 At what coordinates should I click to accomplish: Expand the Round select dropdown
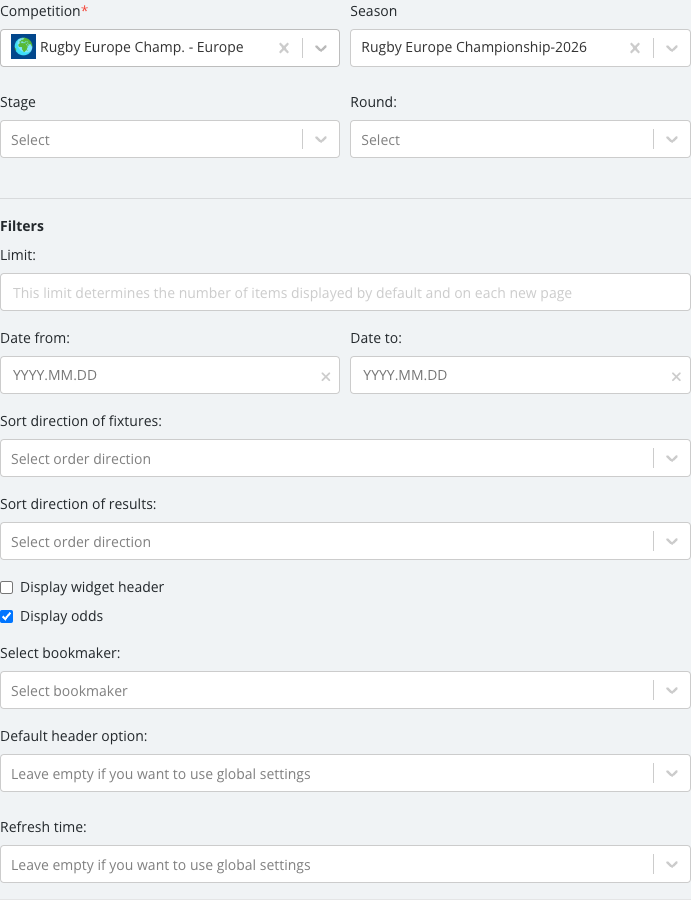(x=520, y=139)
